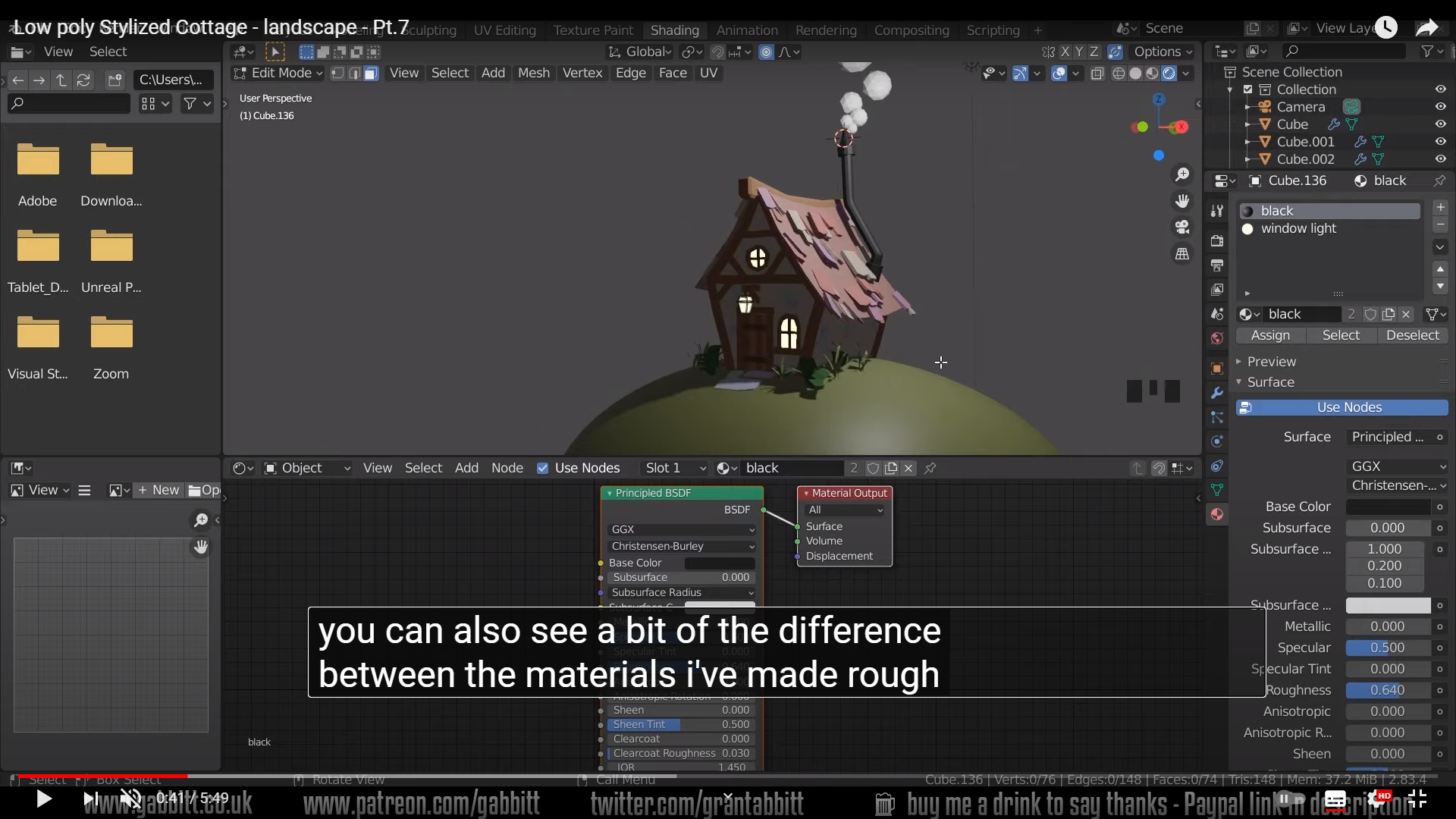Switch to the UV Editing workspace tab
This screenshot has width=1456, height=819.
[x=504, y=30]
